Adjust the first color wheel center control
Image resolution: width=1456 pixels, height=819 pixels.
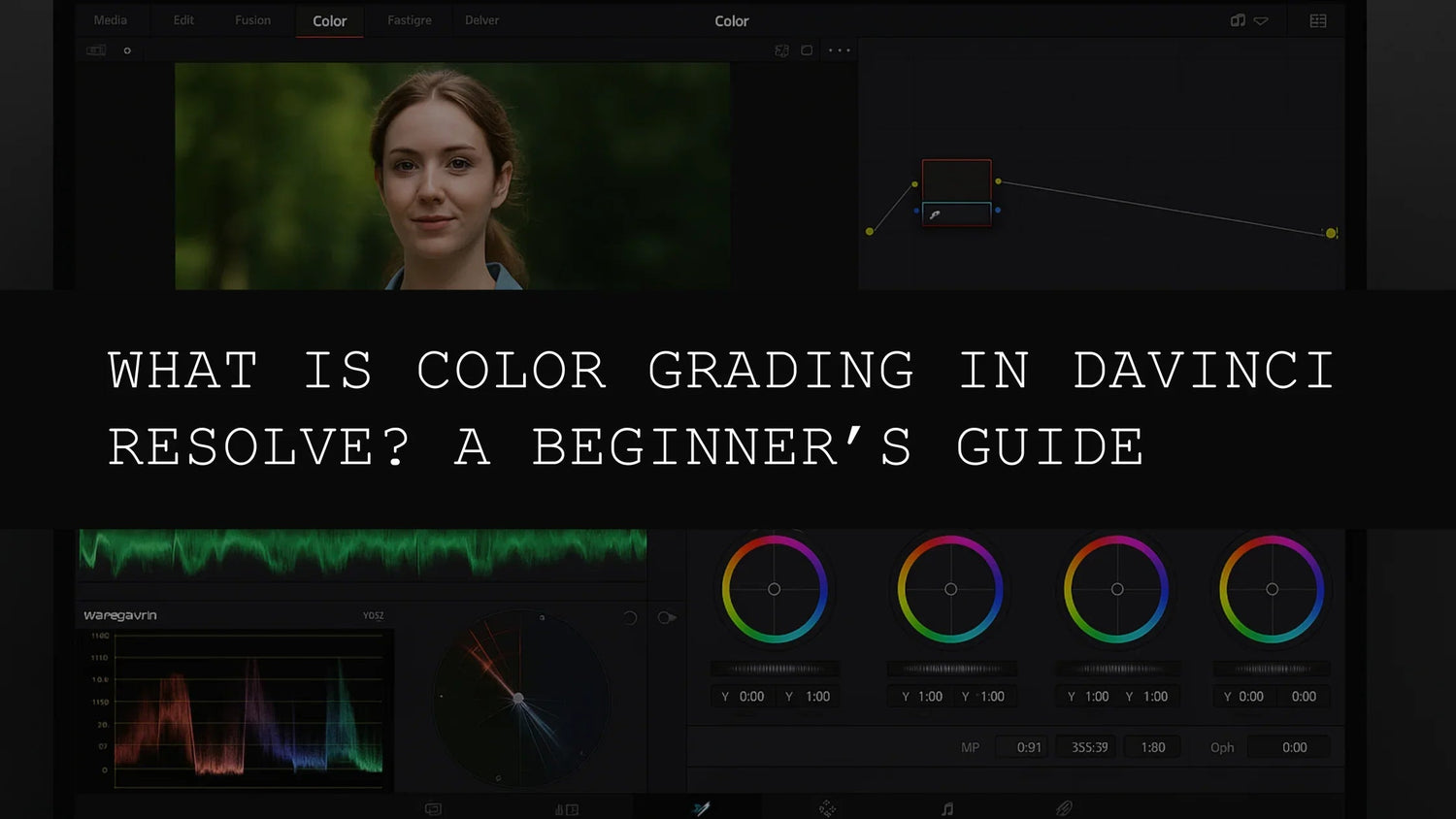point(775,588)
